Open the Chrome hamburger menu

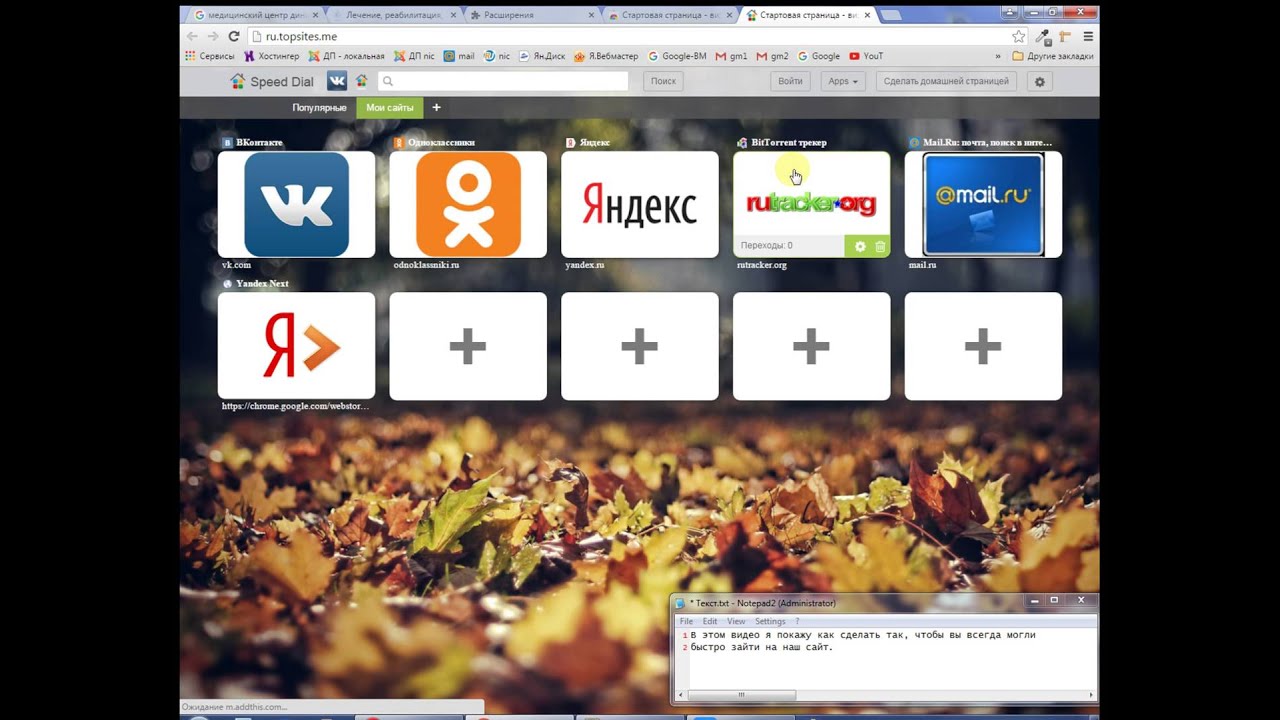pos(1088,36)
